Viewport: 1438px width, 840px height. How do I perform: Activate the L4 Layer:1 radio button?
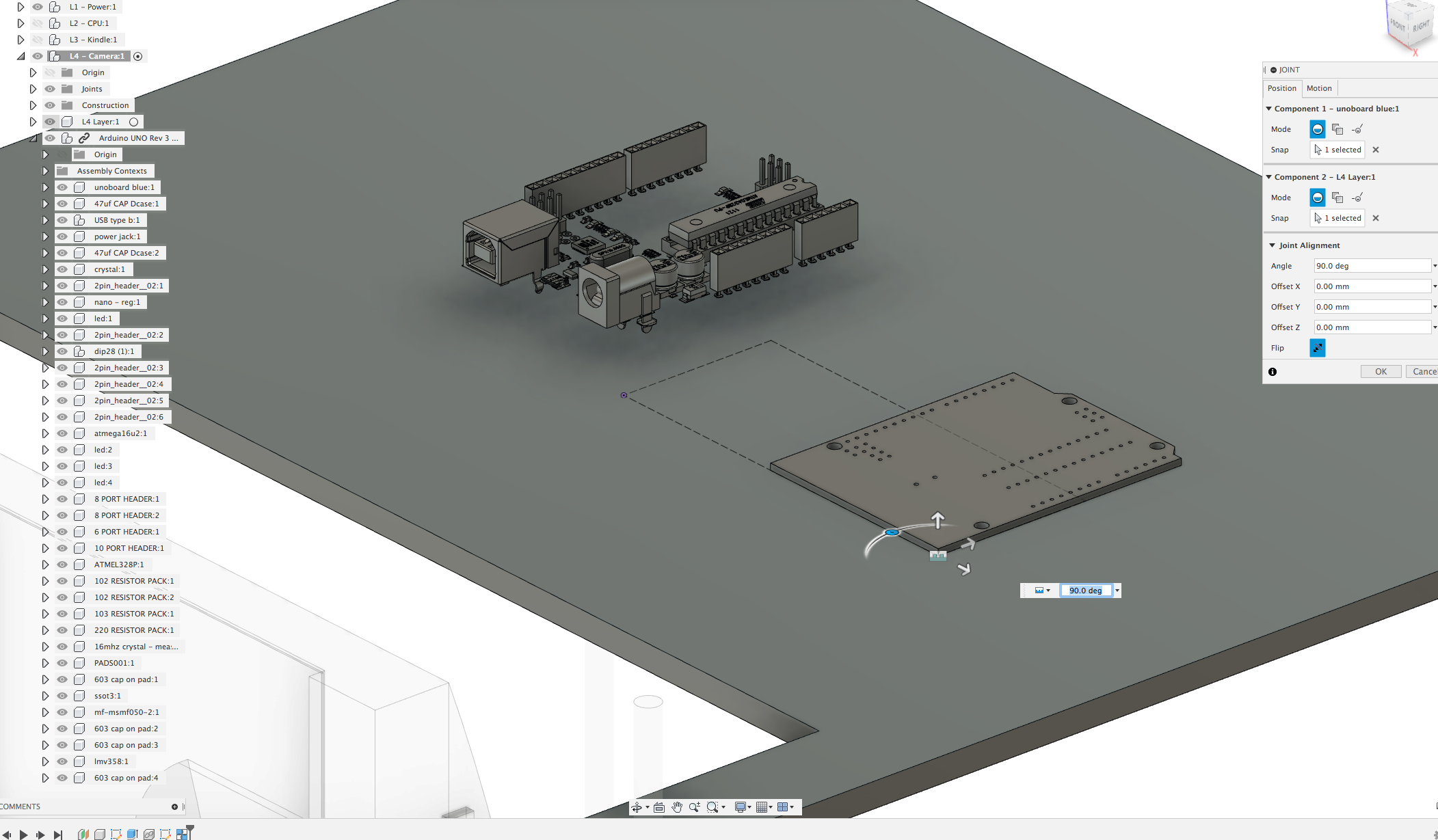134,122
